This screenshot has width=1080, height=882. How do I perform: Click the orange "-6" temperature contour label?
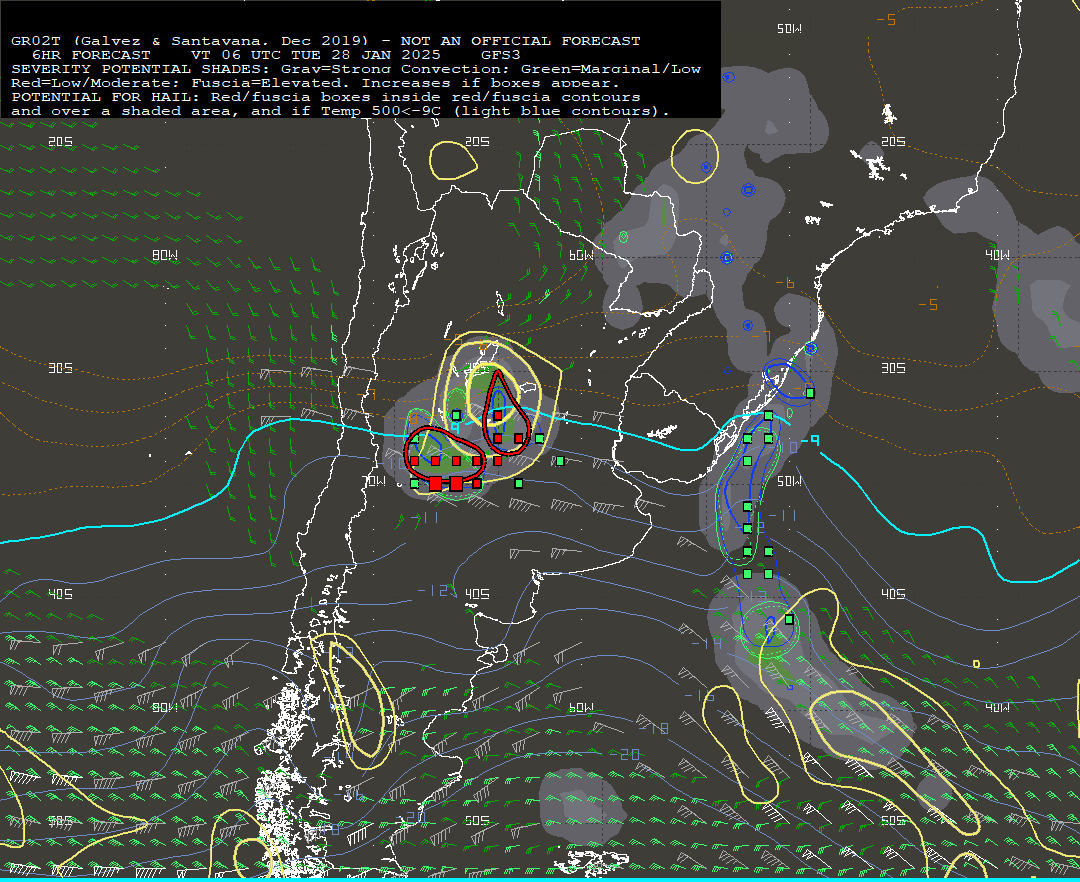[785, 283]
